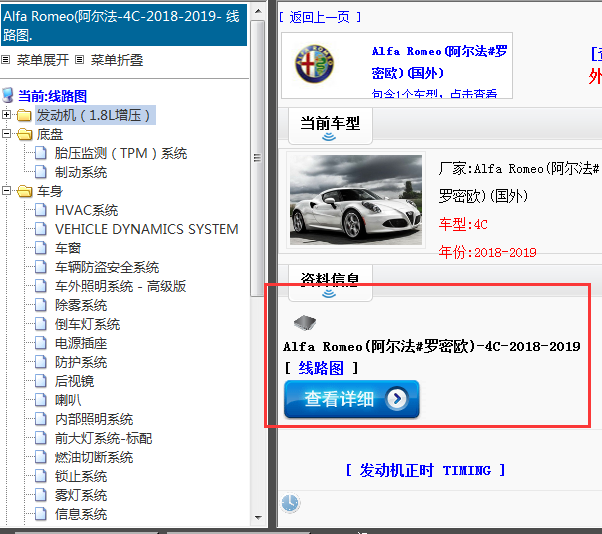Select VEHICLE DYNAMICS SYSTEM entry
Viewport: 602px width, 534px height.
coord(147,229)
